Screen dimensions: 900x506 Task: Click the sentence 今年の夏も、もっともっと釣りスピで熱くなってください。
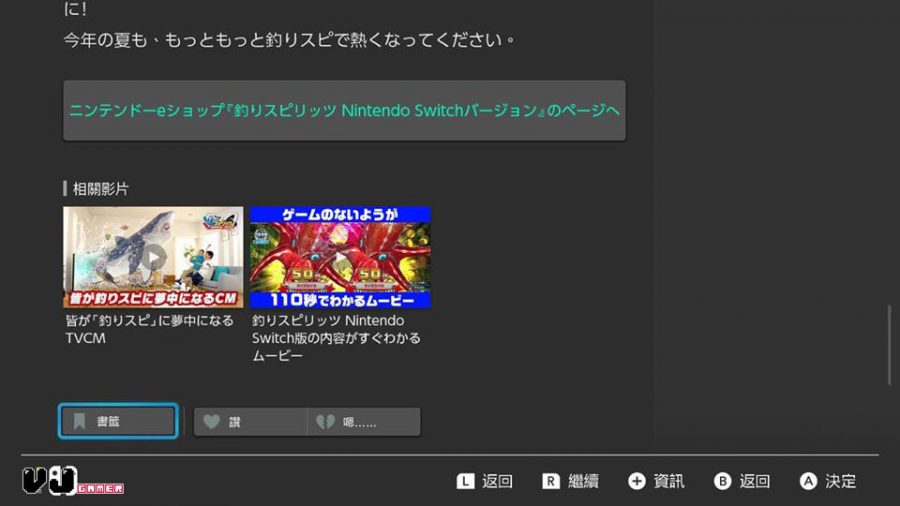click(289, 40)
